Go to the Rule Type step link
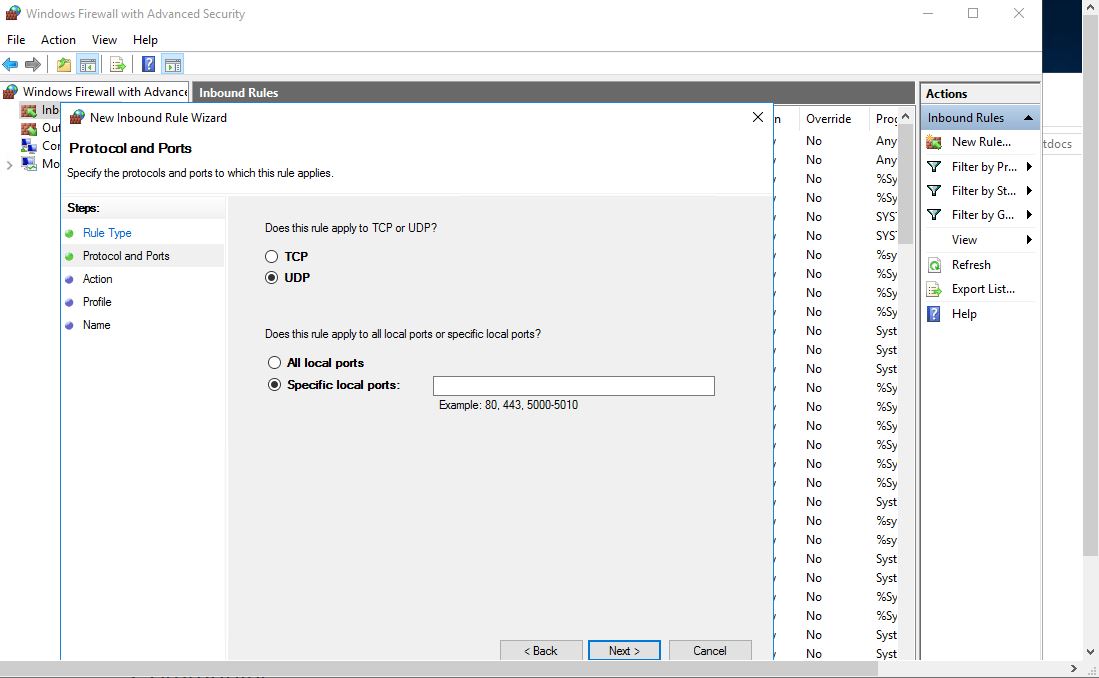Image resolution: width=1099 pixels, height=678 pixels. (107, 233)
